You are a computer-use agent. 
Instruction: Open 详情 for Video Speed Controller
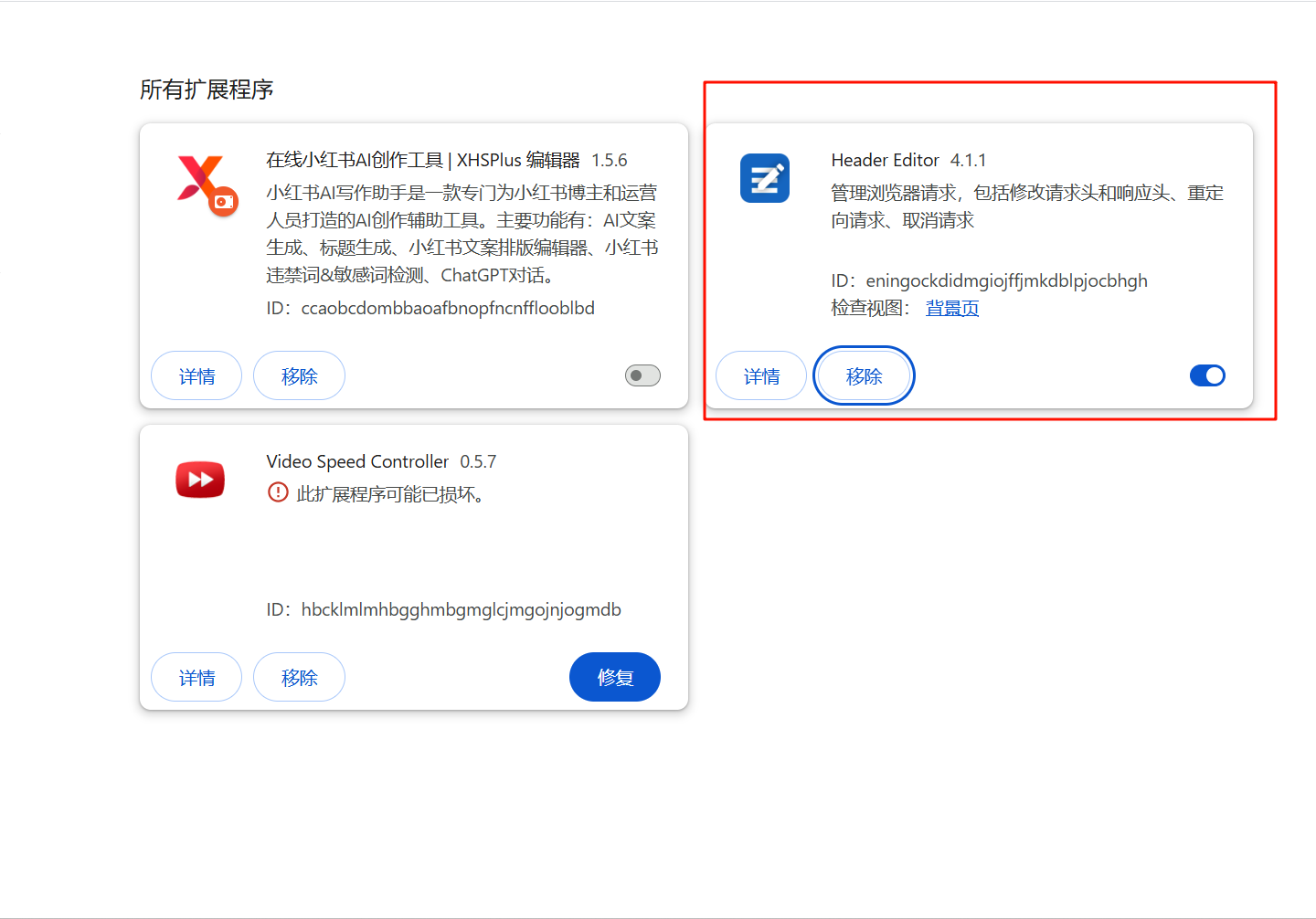(196, 677)
